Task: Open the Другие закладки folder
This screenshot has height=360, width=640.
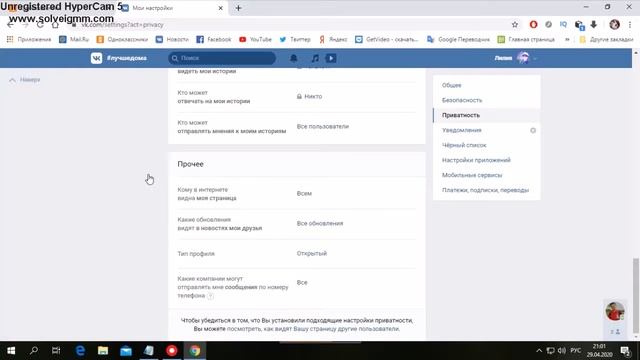Action: coord(606,40)
